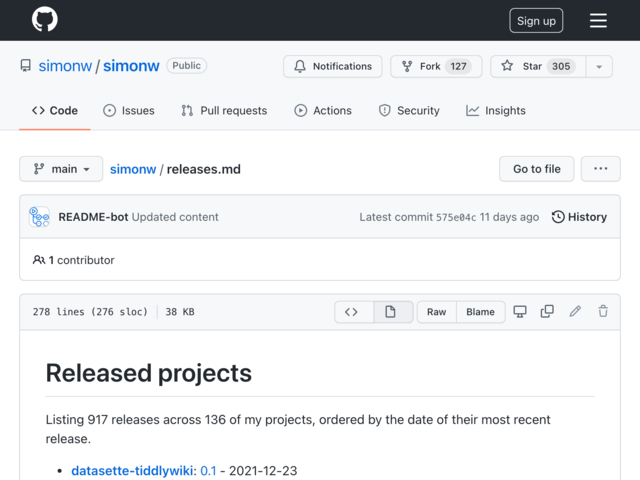Delete file using the trash icon
The width and height of the screenshot is (640, 480).
[603, 312]
